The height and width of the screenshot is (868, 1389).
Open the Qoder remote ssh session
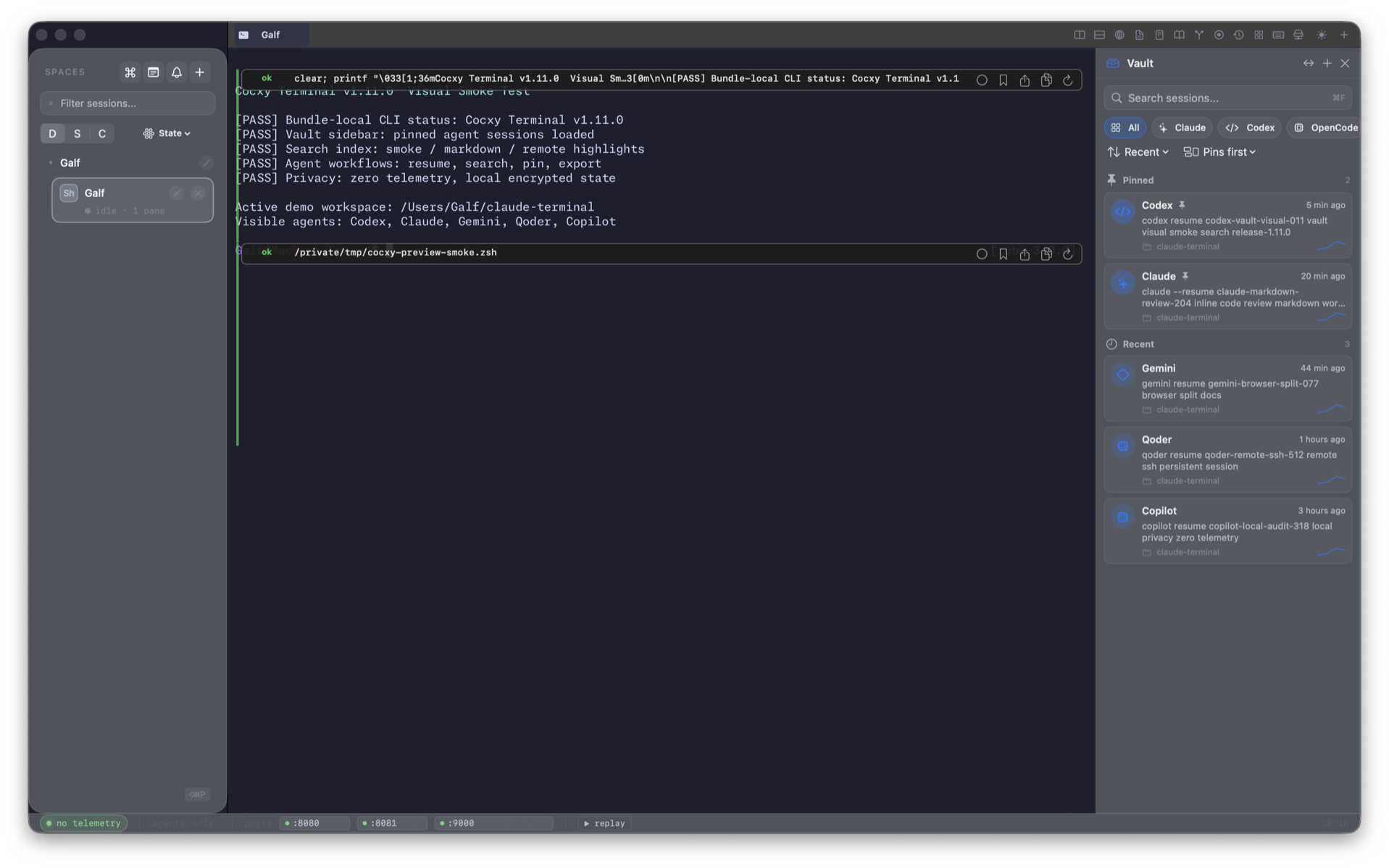(x=1227, y=460)
